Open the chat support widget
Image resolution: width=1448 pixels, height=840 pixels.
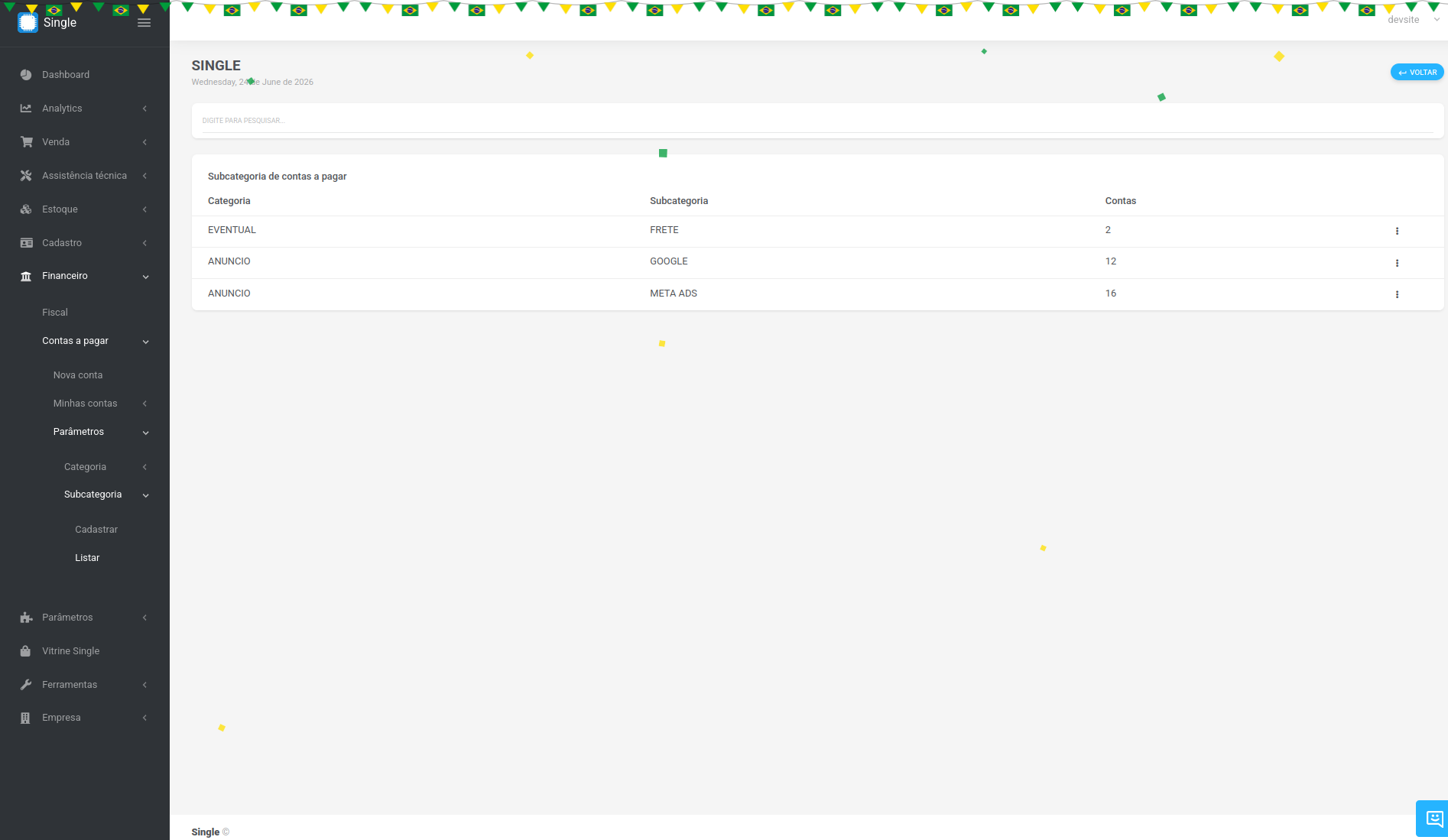tap(1432, 819)
